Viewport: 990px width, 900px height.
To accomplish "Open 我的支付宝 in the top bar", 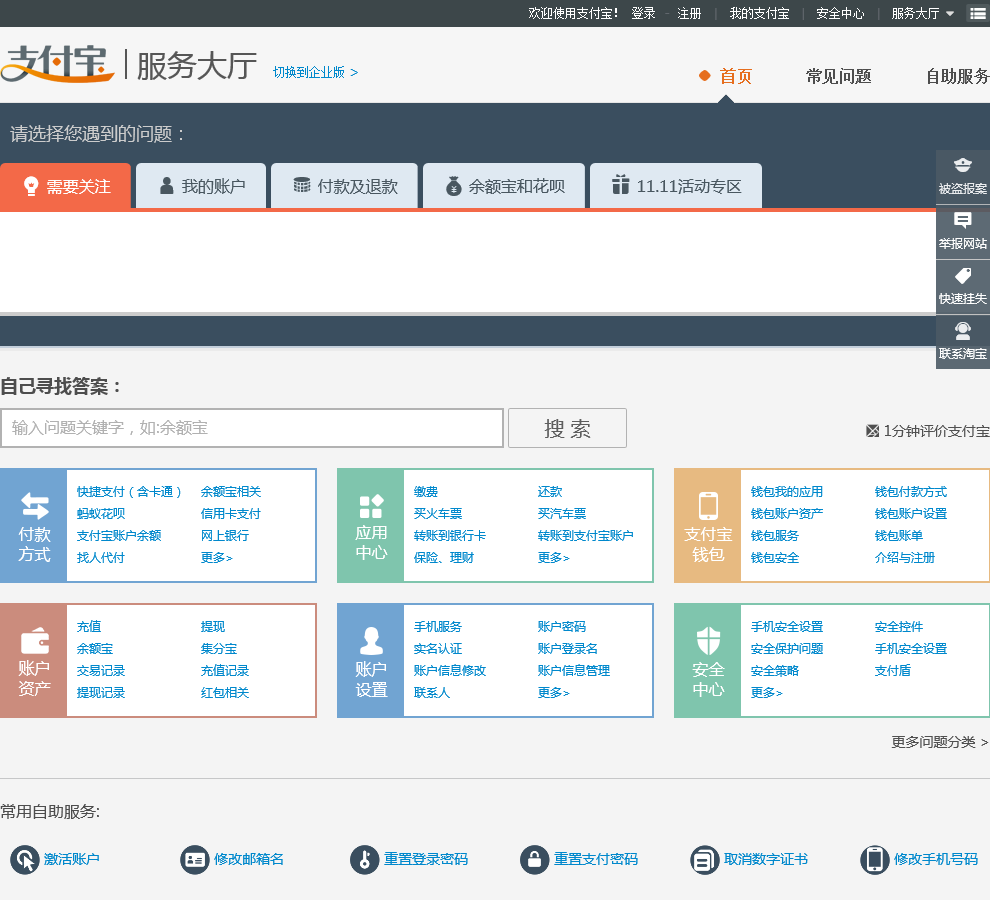I will pyautogui.click(x=760, y=14).
